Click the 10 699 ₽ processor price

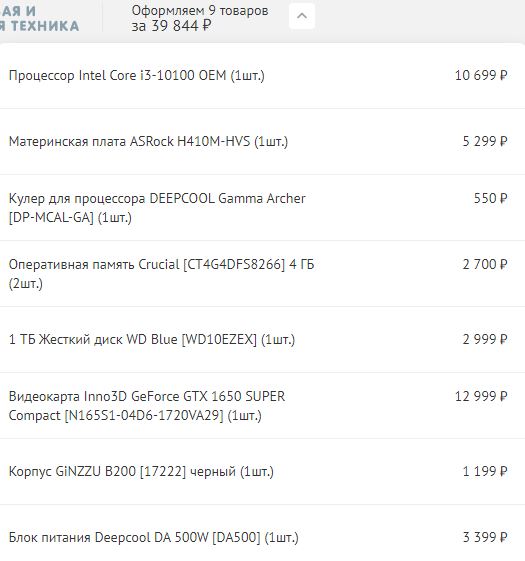click(481, 75)
